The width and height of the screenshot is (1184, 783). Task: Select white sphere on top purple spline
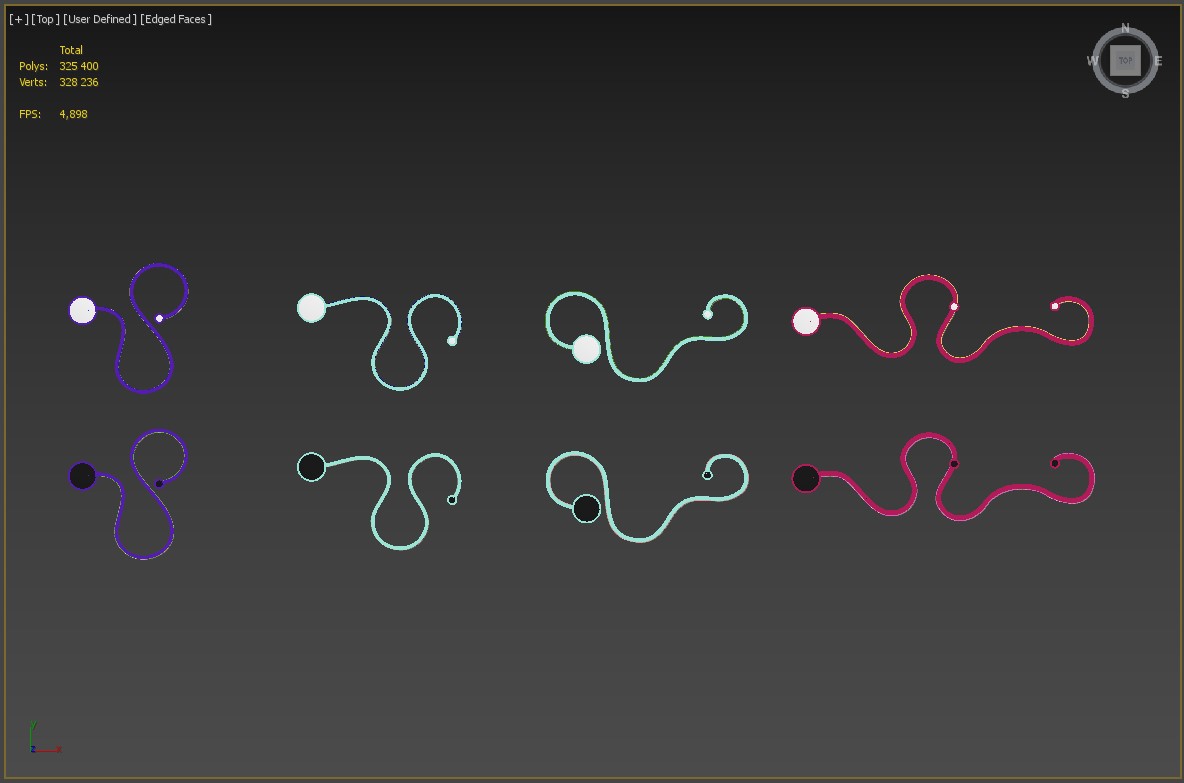pyautogui.click(x=82, y=310)
